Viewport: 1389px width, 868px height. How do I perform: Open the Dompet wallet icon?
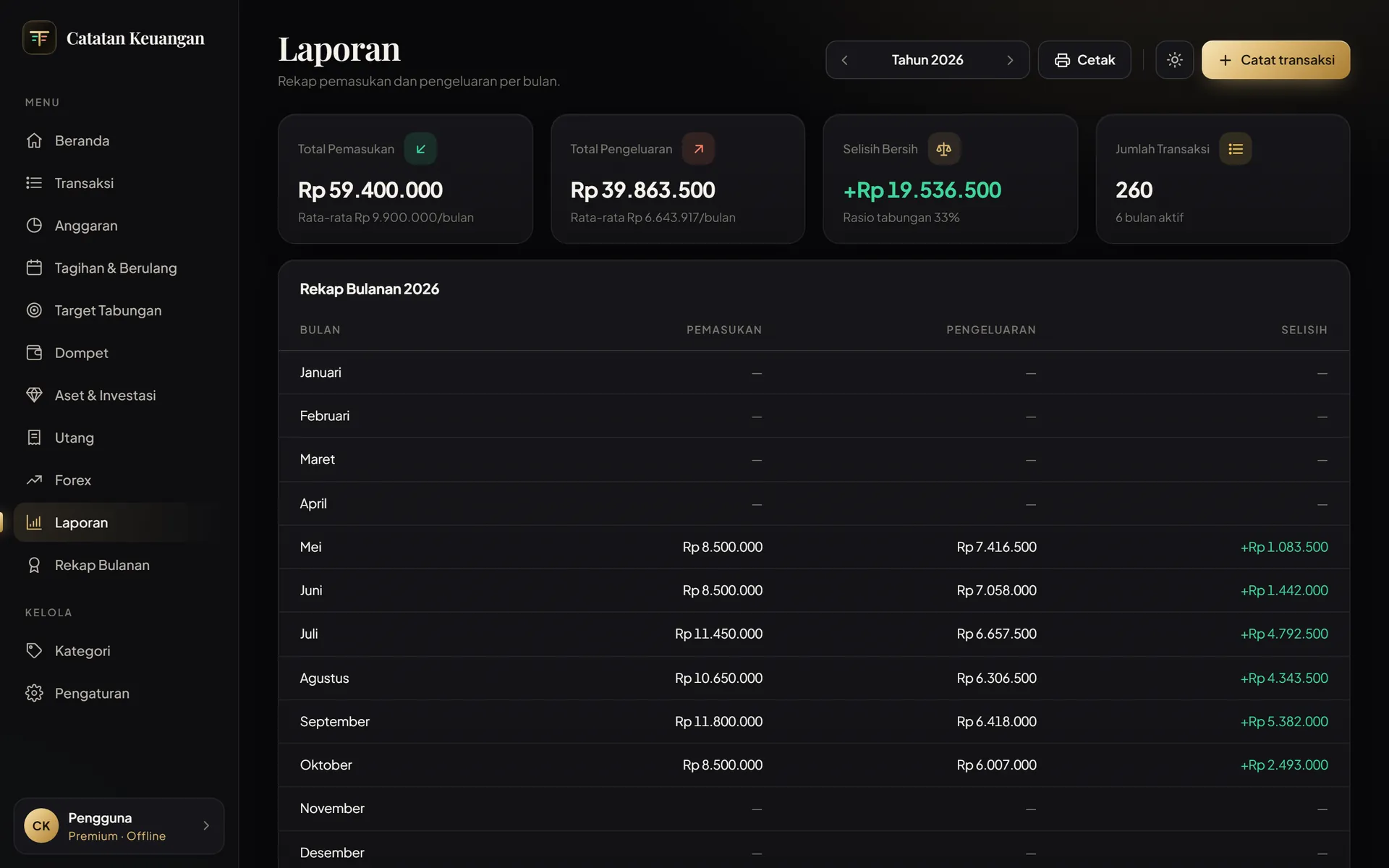pos(34,352)
